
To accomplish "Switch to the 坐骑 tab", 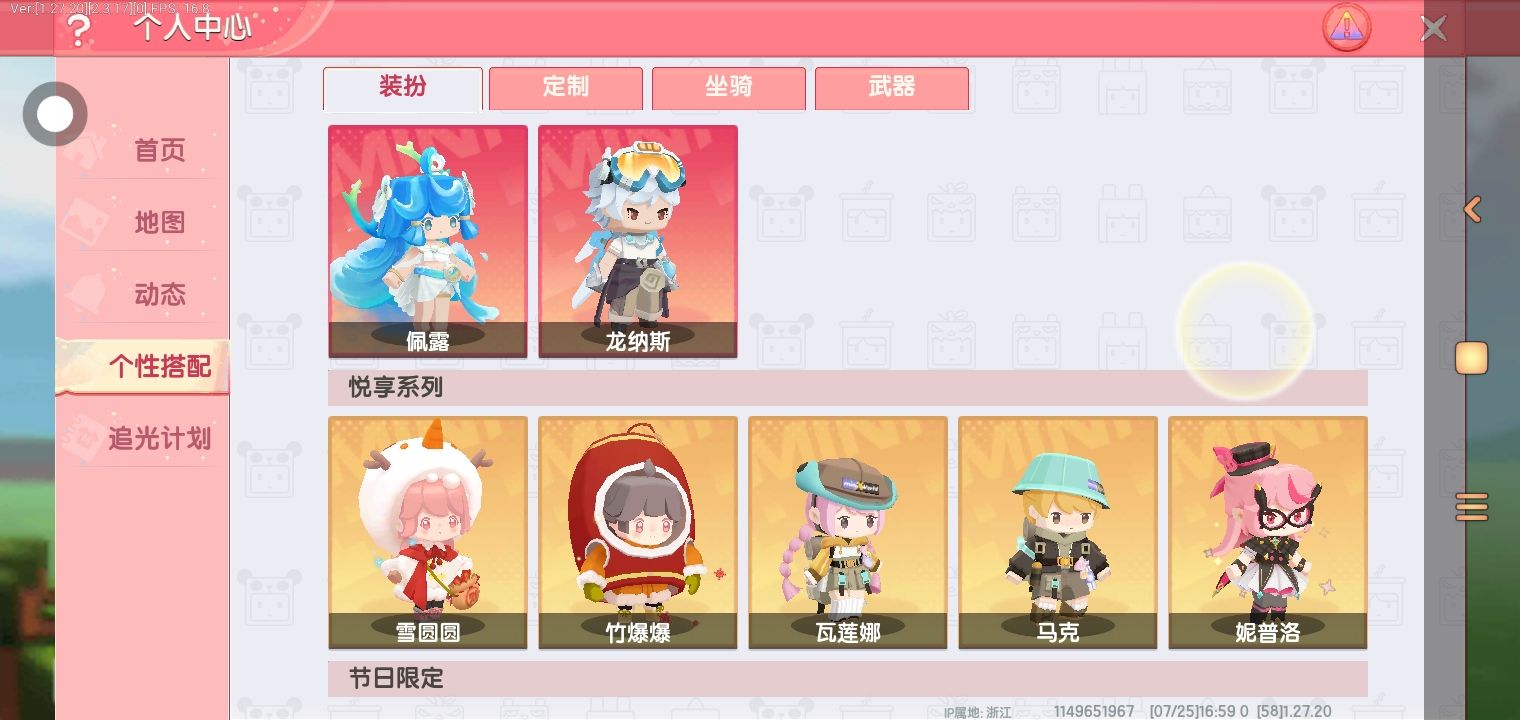I will (x=729, y=88).
